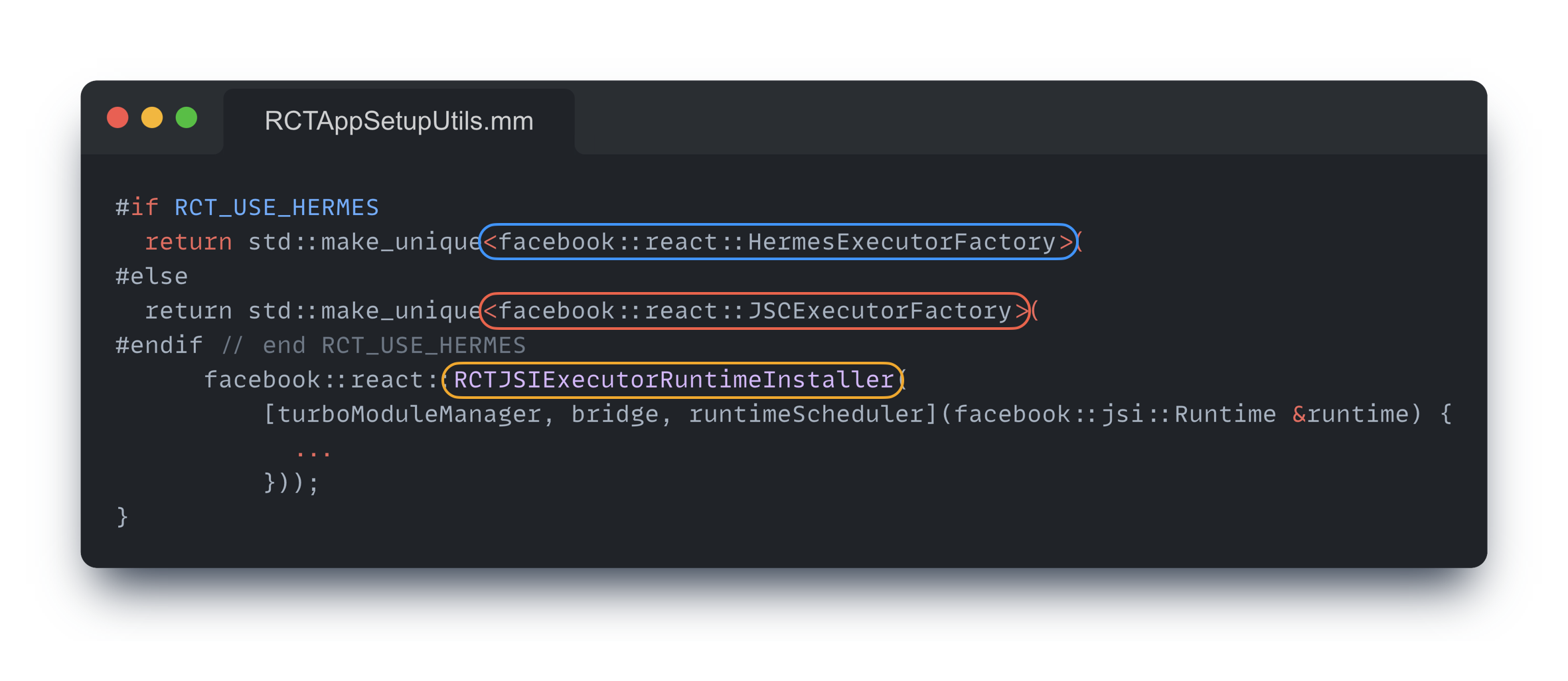The height and width of the screenshot is (681, 1568).
Task: Click the RCT_USE_HERMES macro after #if
Action: (276, 208)
